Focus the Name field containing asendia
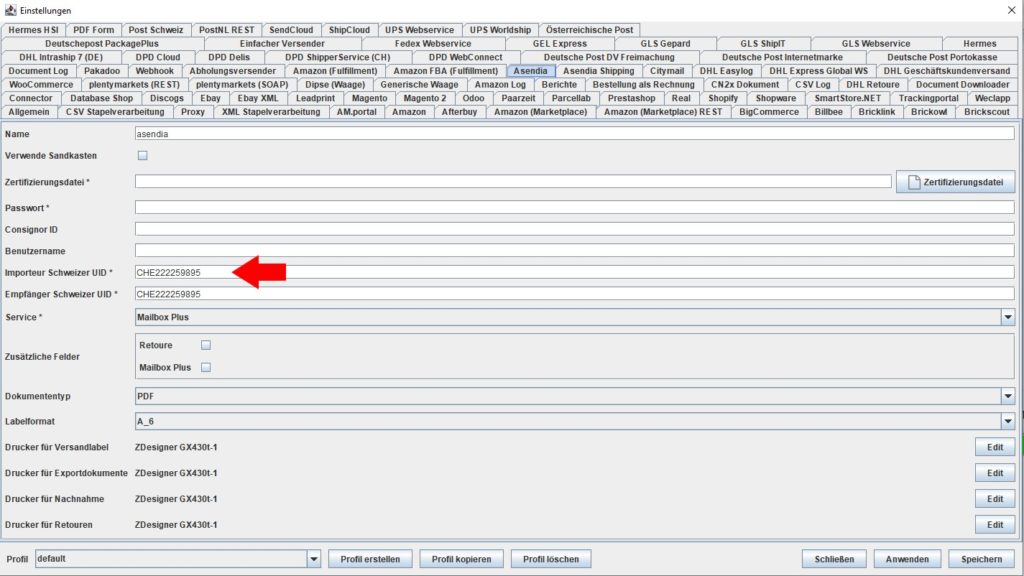 [x=574, y=134]
